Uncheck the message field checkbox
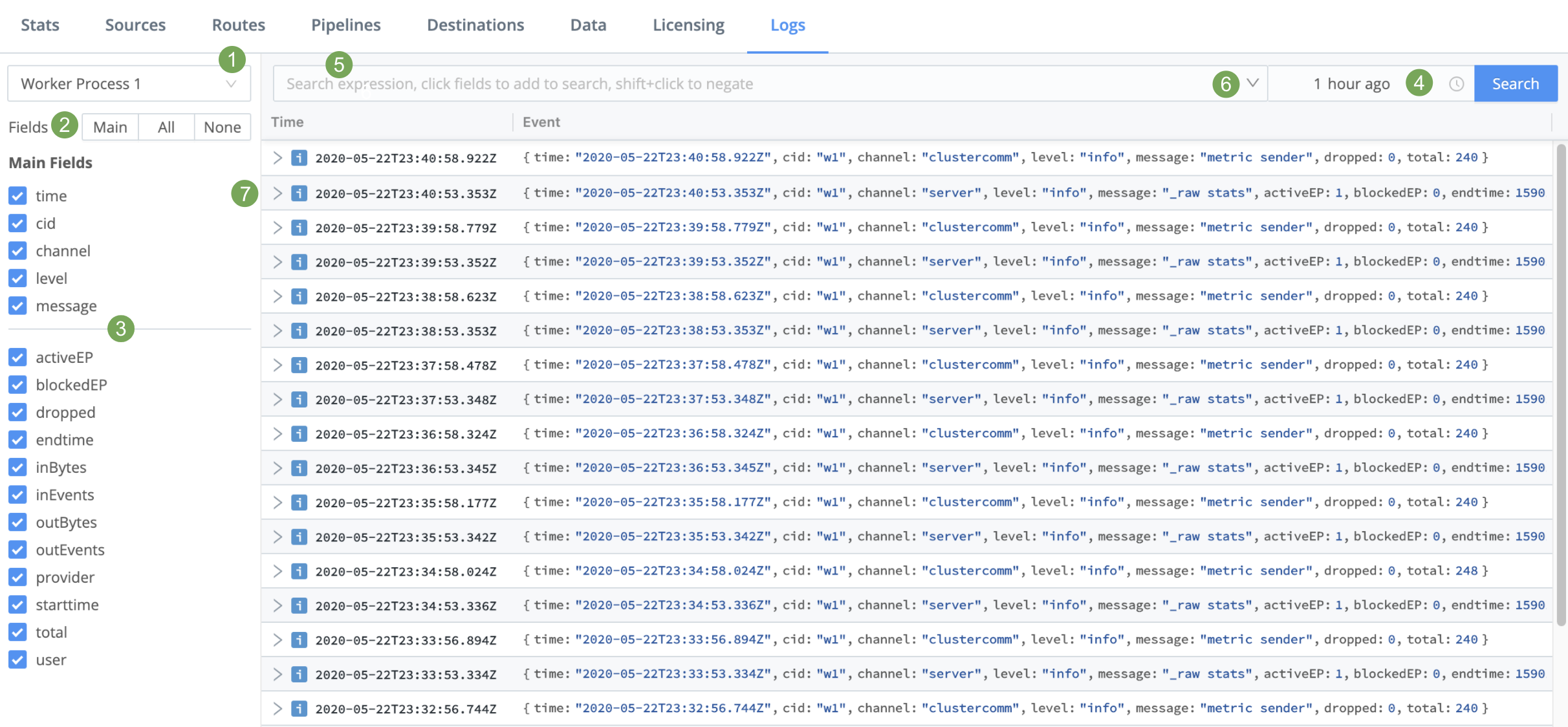This screenshot has height=727, width=1568. tap(17, 306)
